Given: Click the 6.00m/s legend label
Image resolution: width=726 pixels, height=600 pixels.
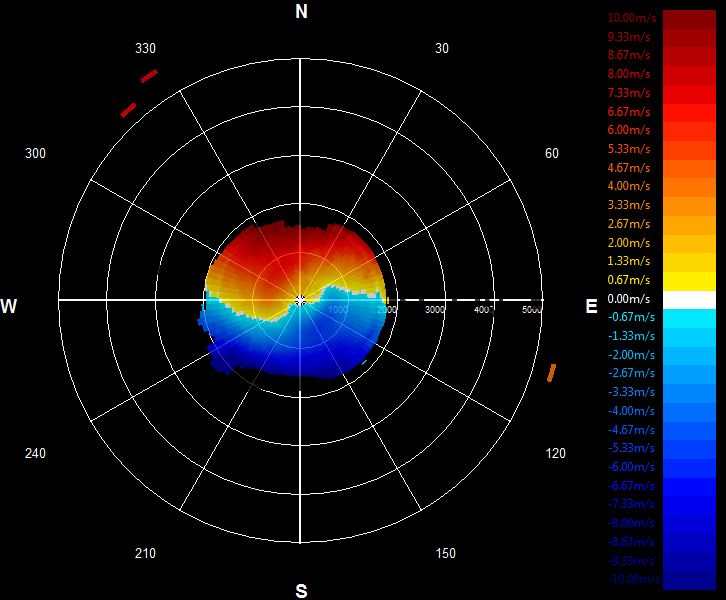Looking at the screenshot, I should tap(629, 130).
